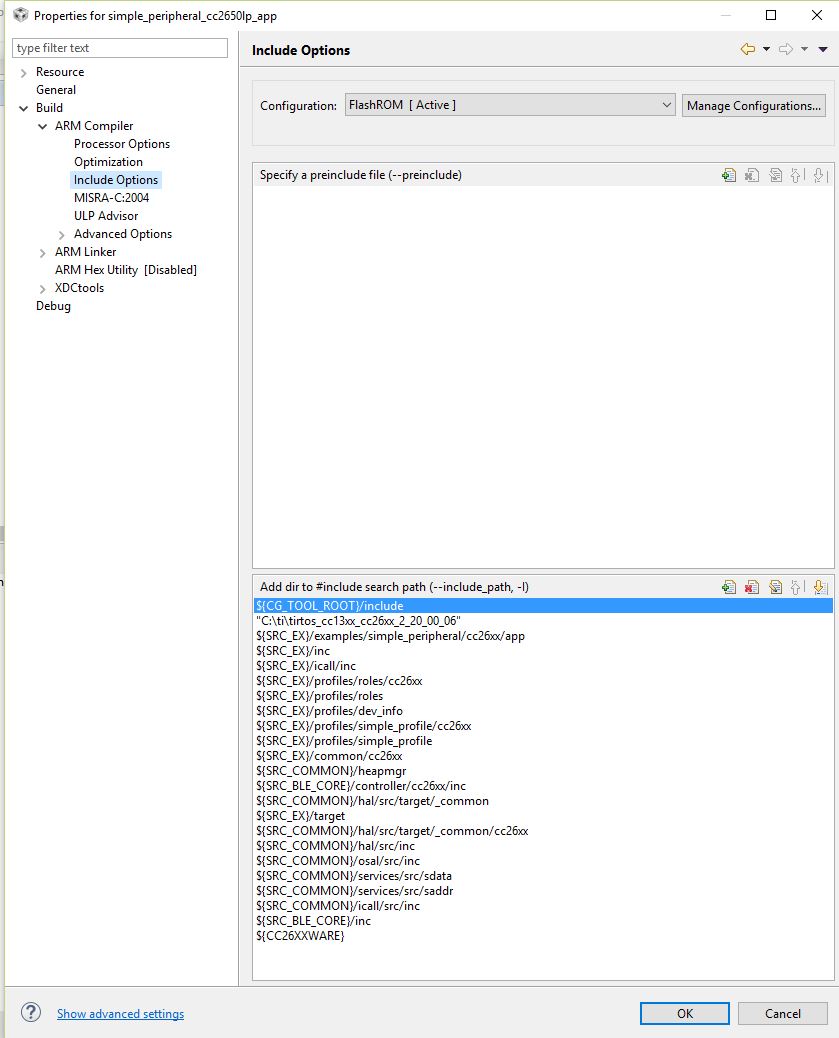839x1038 pixels.
Task: Open the help question mark icon
Action: pyautogui.click(x=30, y=1012)
